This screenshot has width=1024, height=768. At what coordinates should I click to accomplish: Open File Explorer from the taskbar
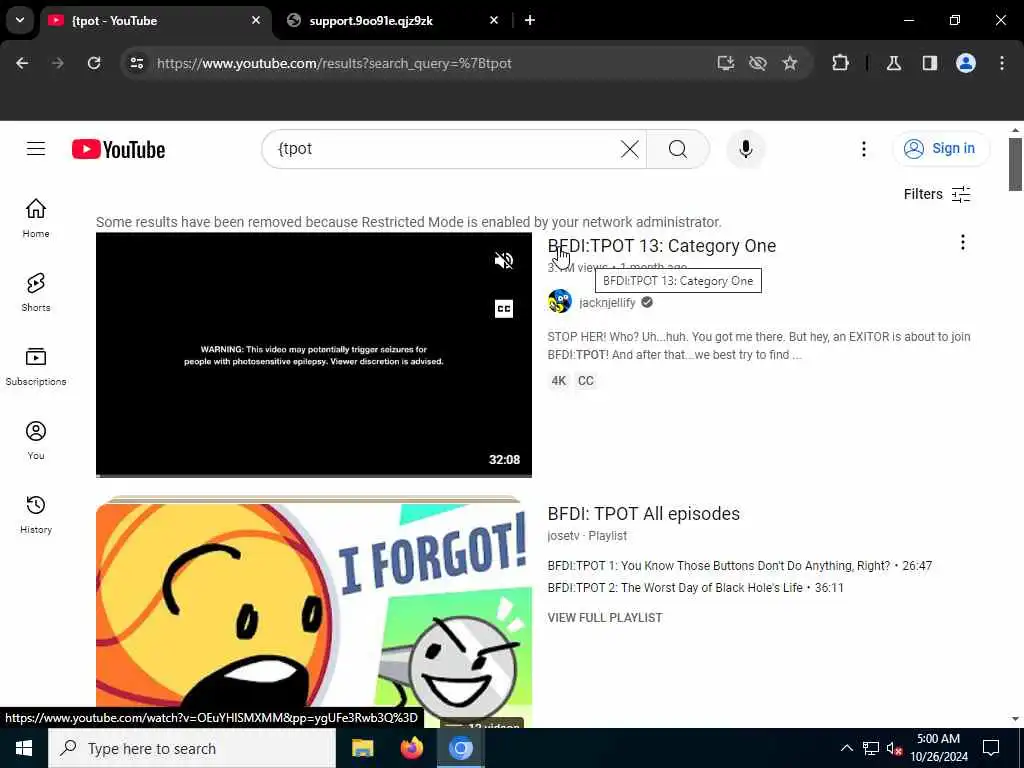pos(362,748)
